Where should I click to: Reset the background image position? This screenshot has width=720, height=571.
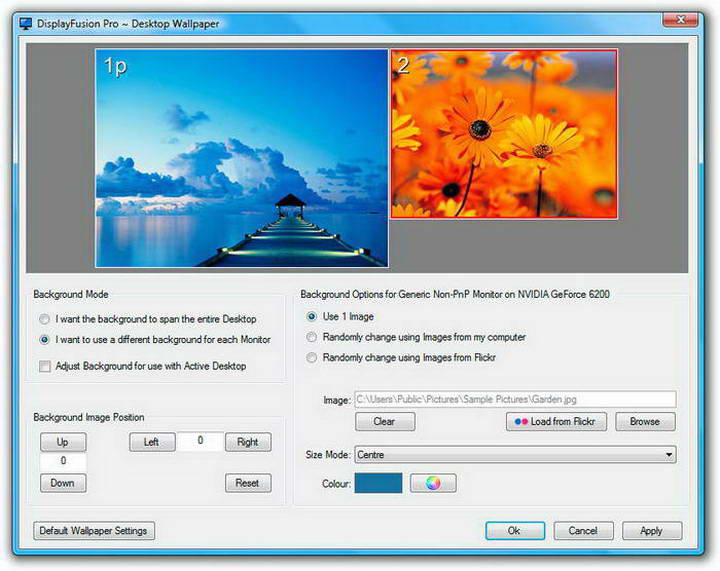pyautogui.click(x=248, y=483)
